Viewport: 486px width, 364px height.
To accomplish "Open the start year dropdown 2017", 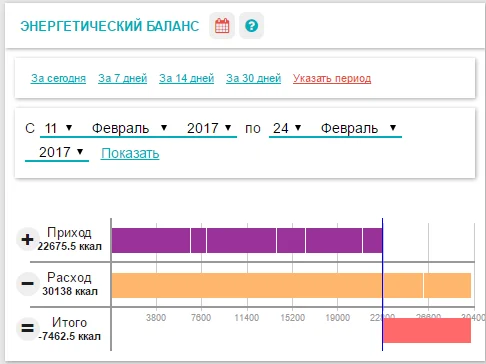I will tap(209, 128).
